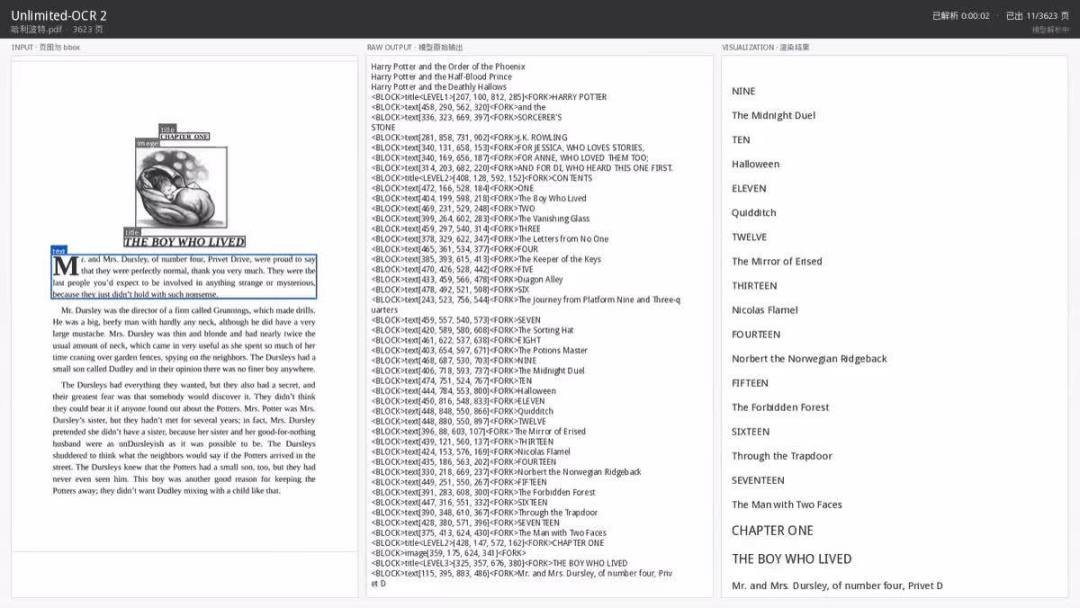The width and height of the screenshot is (1080, 608).
Task: Click the 'Harry Potter and the Half-Blood Prince' line
Action: point(441,77)
